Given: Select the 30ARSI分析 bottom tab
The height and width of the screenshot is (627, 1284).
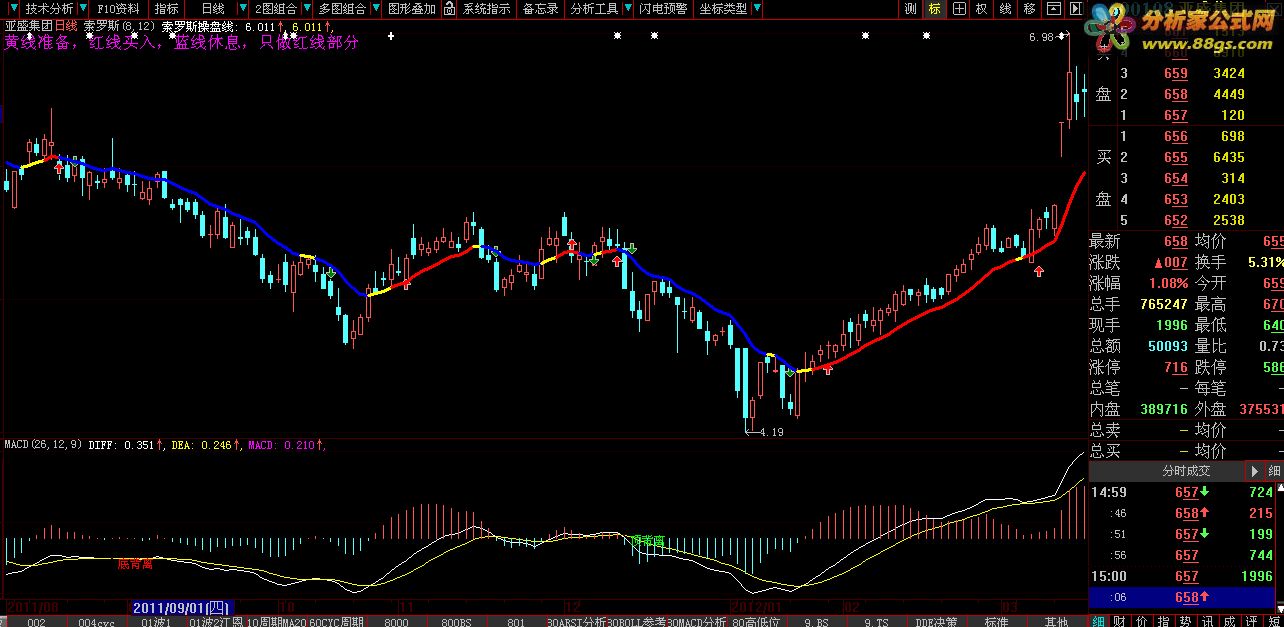Looking at the screenshot, I should pyautogui.click(x=576, y=621).
